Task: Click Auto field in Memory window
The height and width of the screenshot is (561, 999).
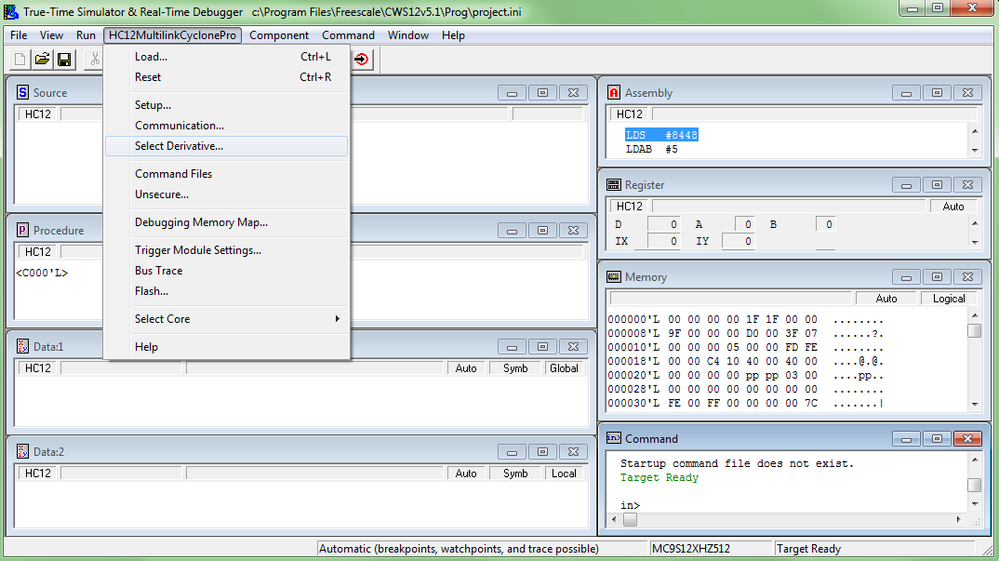Action: [x=886, y=299]
